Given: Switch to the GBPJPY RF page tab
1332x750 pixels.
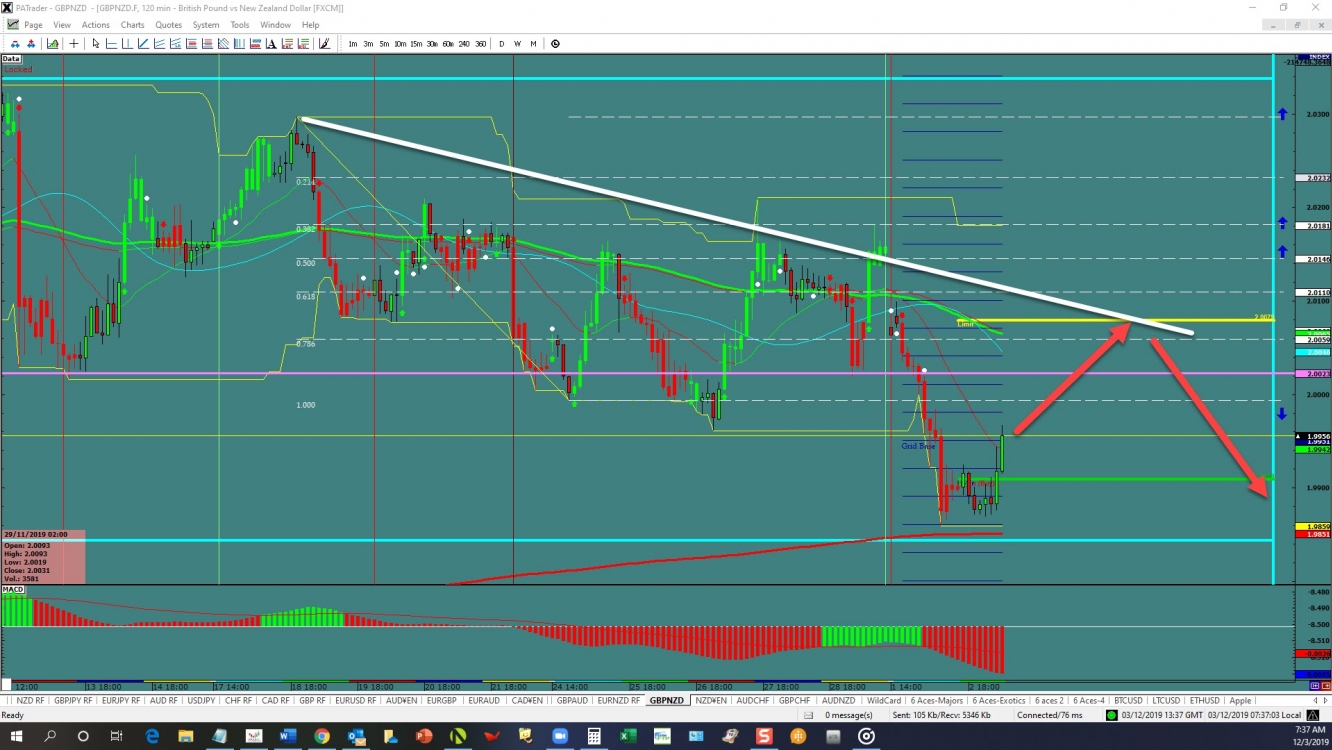Looking at the screenshot, I should tap(75, 700).
